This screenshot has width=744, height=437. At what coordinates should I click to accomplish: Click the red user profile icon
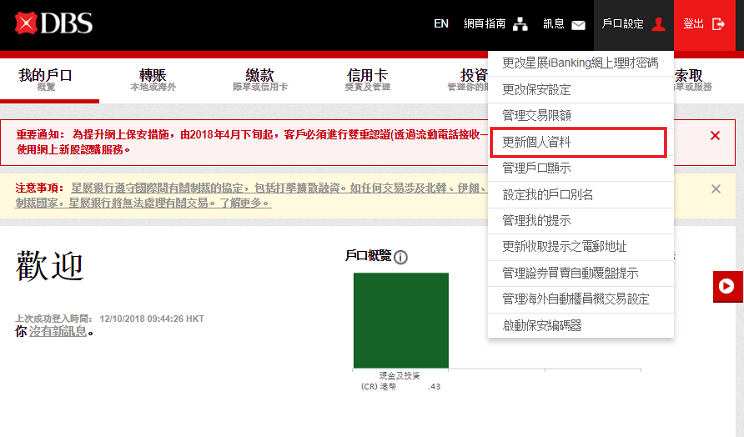click(658, 24)
